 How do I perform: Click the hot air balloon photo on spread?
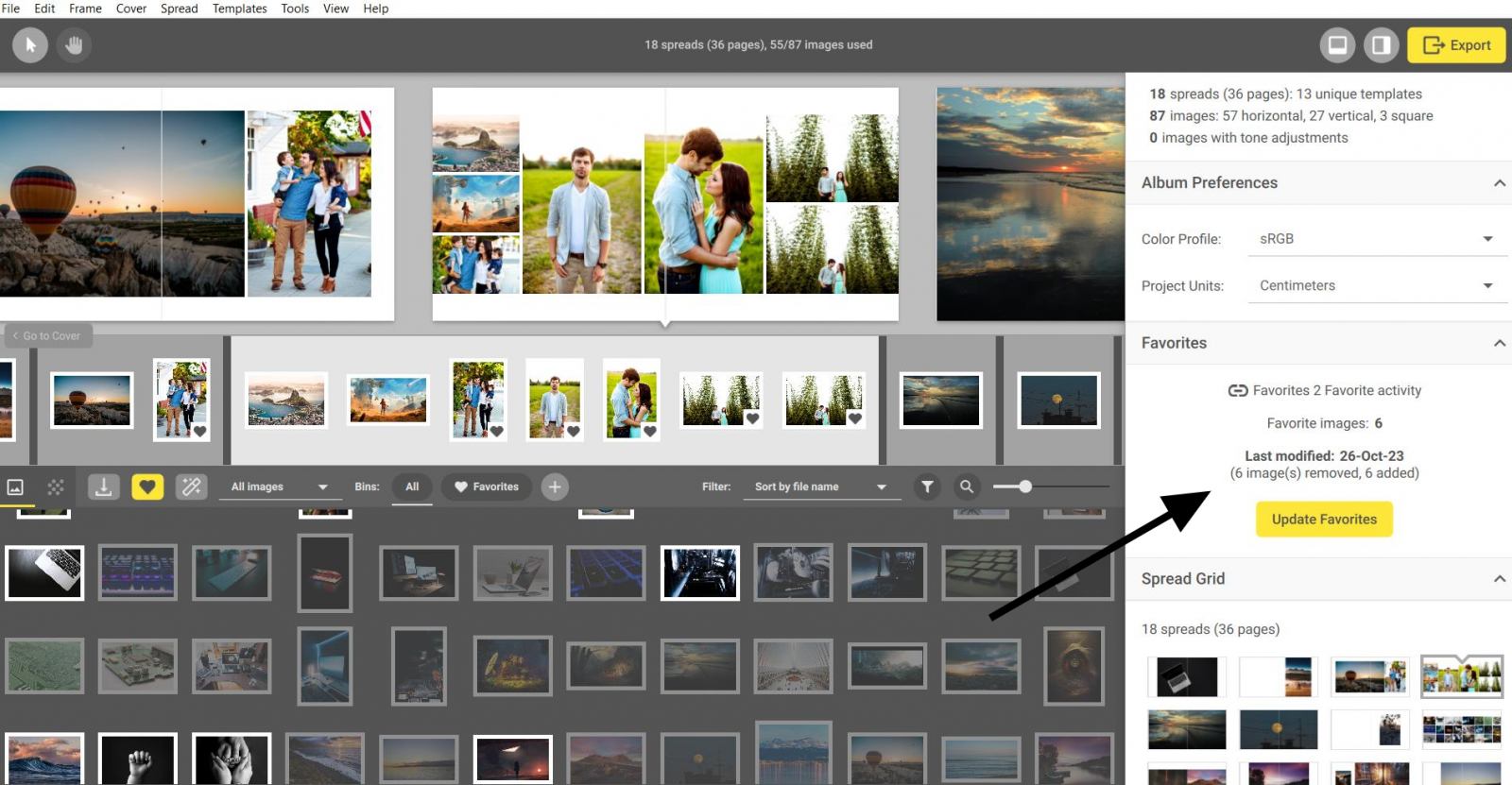(x=122, y=204)
